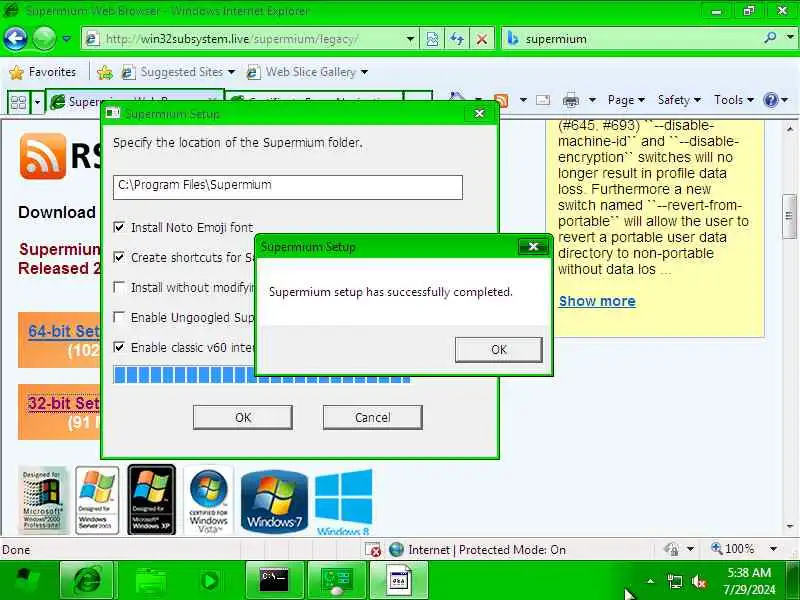This screenshot has height=600, width=800.
Task: Click the Compatibility View icon
Action: [x=432, y=39]
